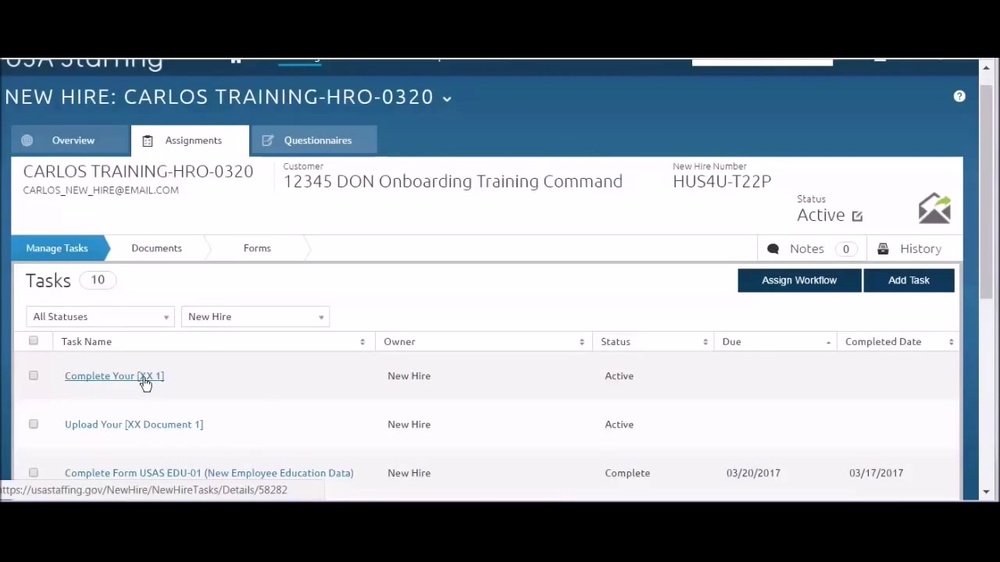1000x562 pixels.
Task: Open the help question mark icon
Action: coord(959,96)
